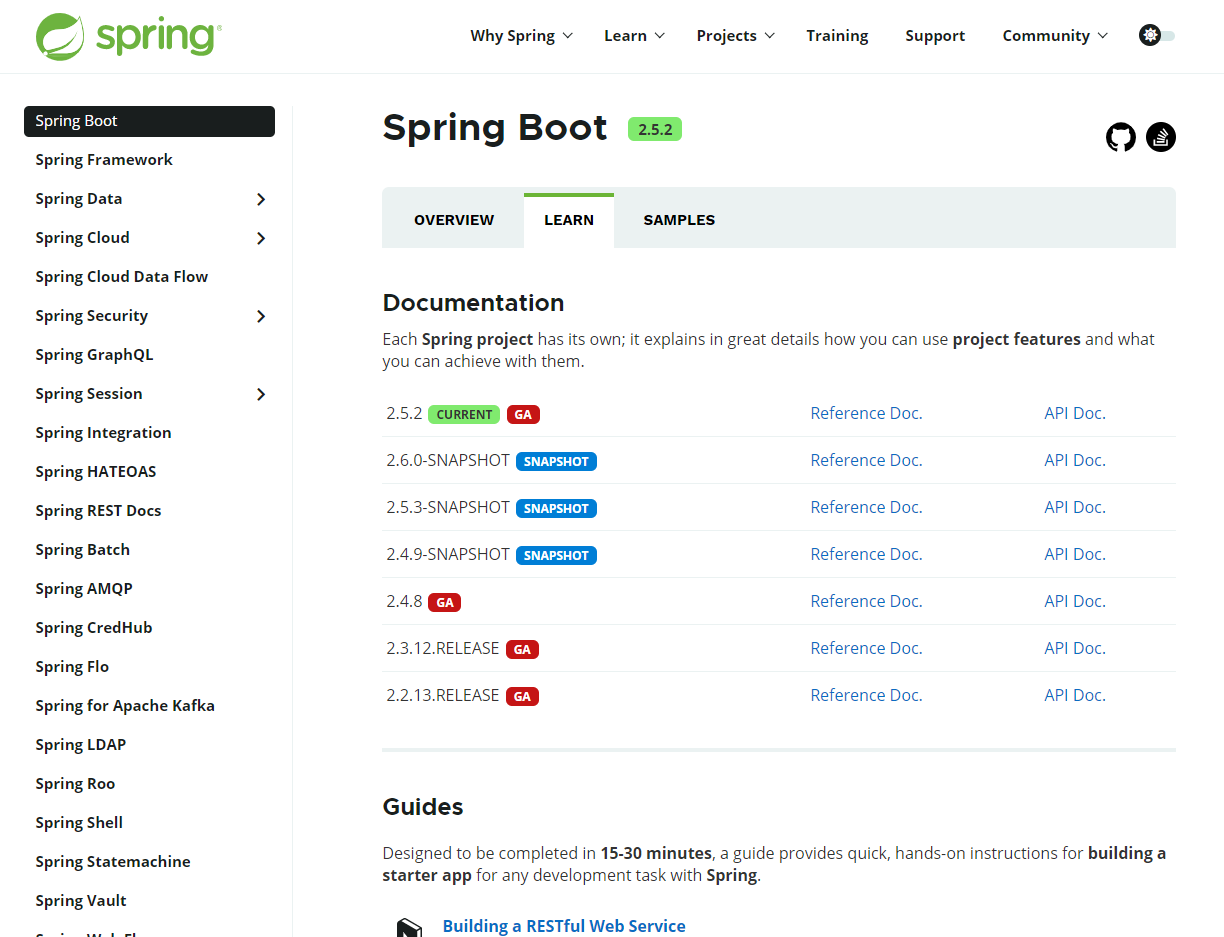Open API Doc. for 2.4.9-SNAPSHOT
This screenshot has height=937, width=1224.
1075,554
